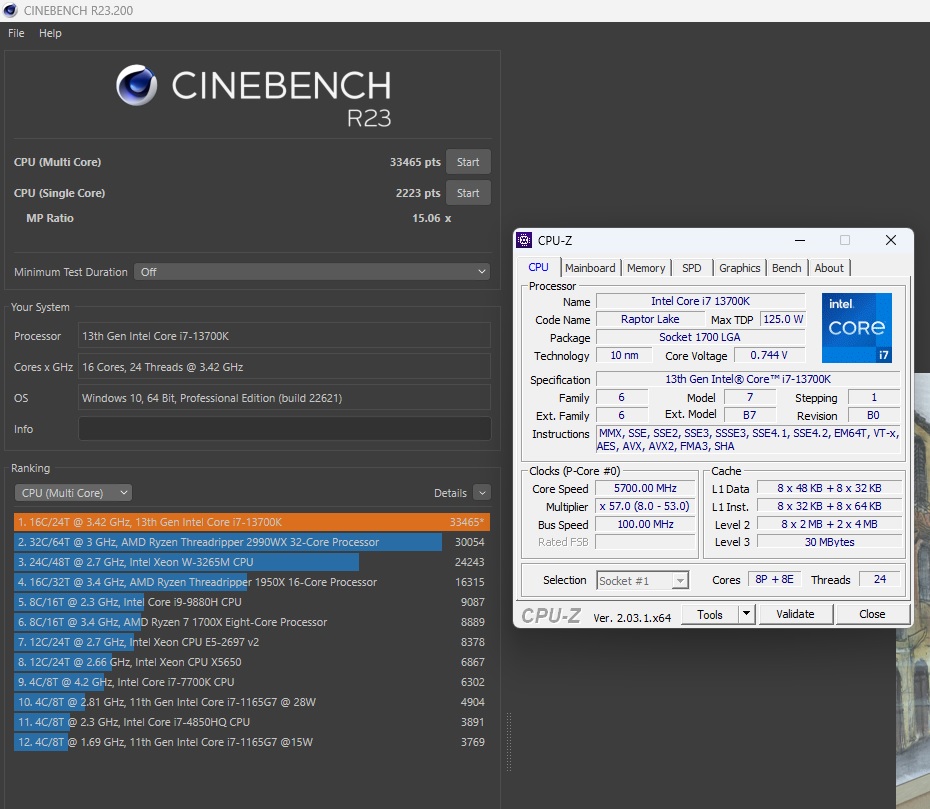Click the CPU-Z title bar icon
Screen dimensions: 930x809
pyautogui.click(x=524, y=240)
